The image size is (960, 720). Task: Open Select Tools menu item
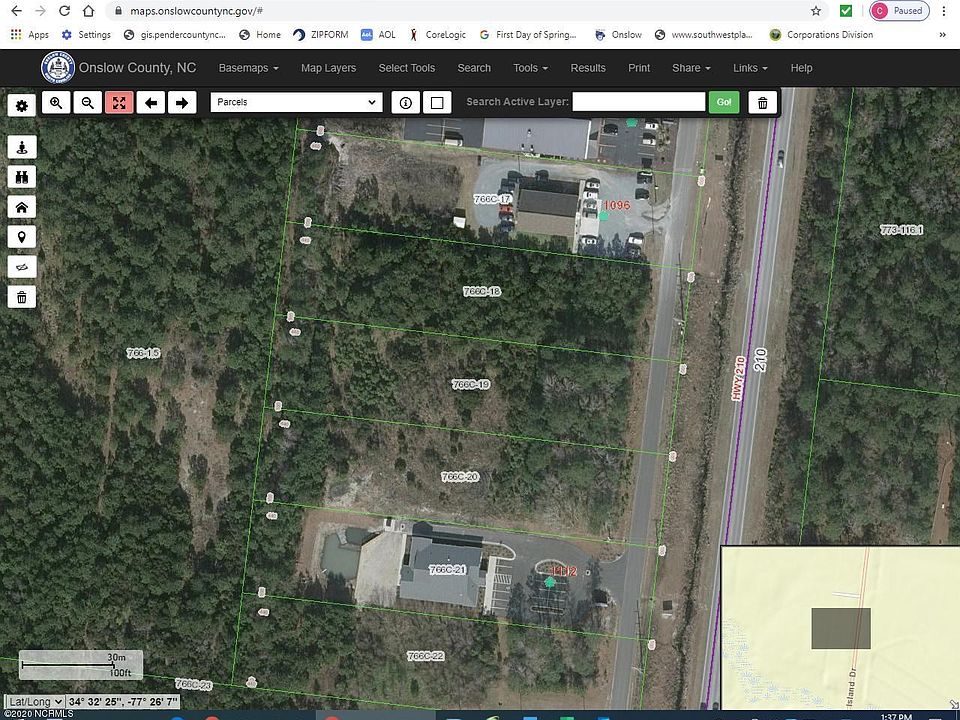(407, 68)
